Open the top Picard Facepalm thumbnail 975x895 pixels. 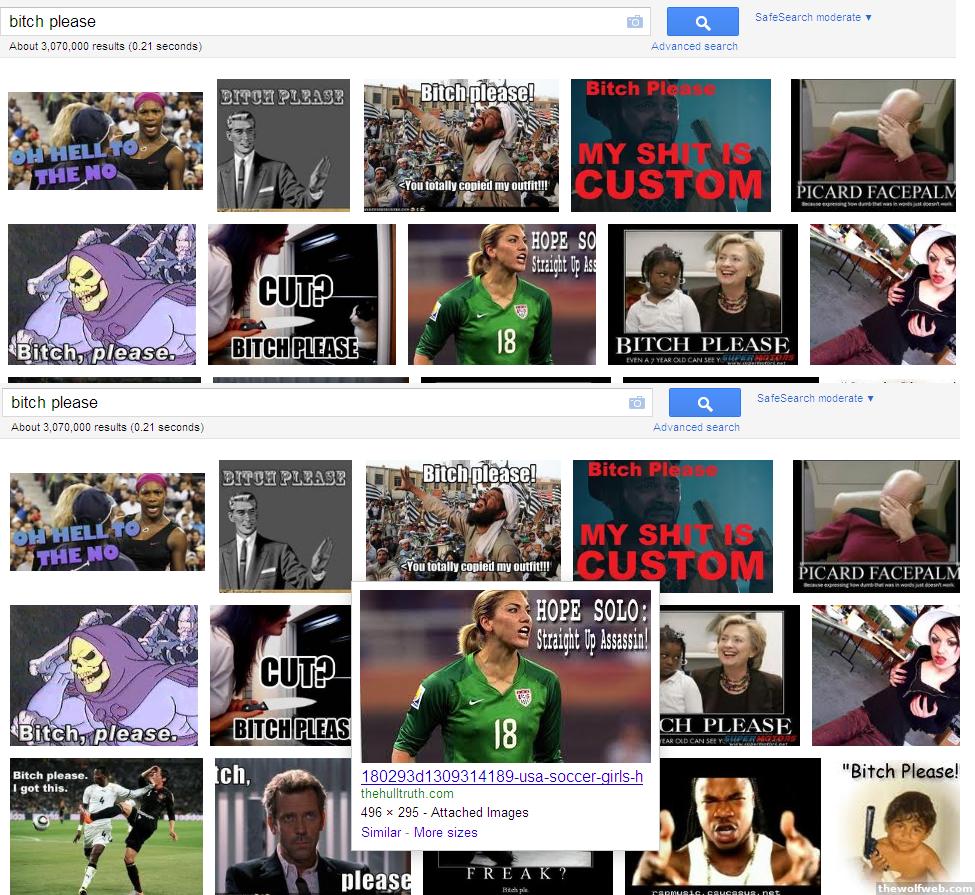tap(873, 145)
